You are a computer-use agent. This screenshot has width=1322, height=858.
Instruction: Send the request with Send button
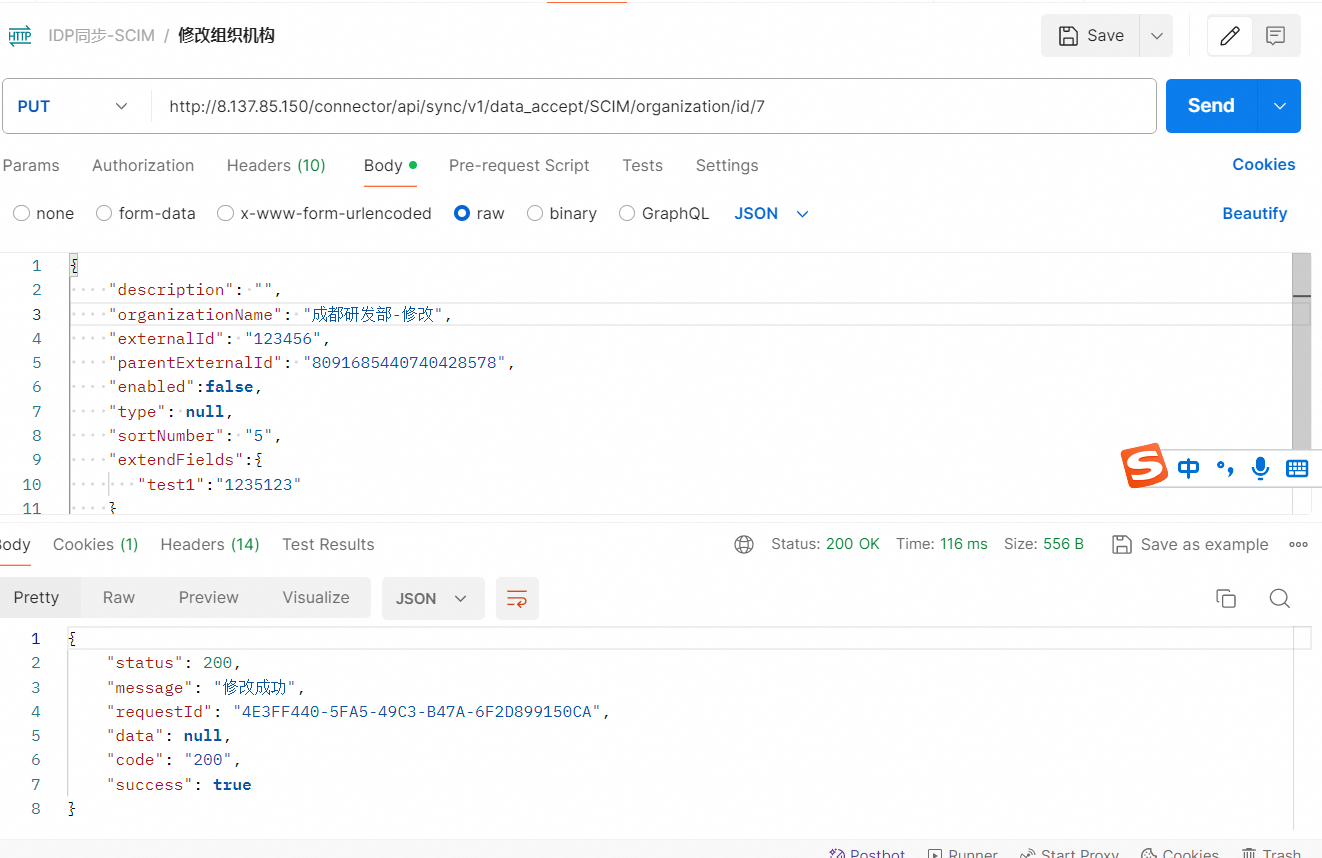click(x=1211, y=106)
